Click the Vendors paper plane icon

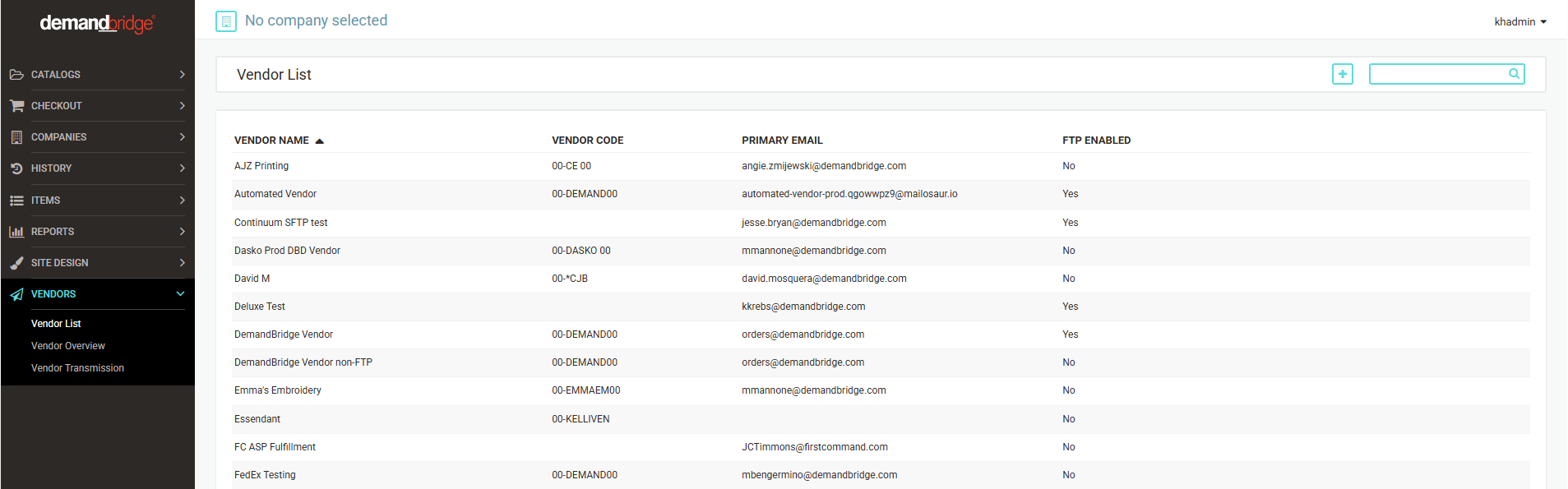[x=16, y=294]
